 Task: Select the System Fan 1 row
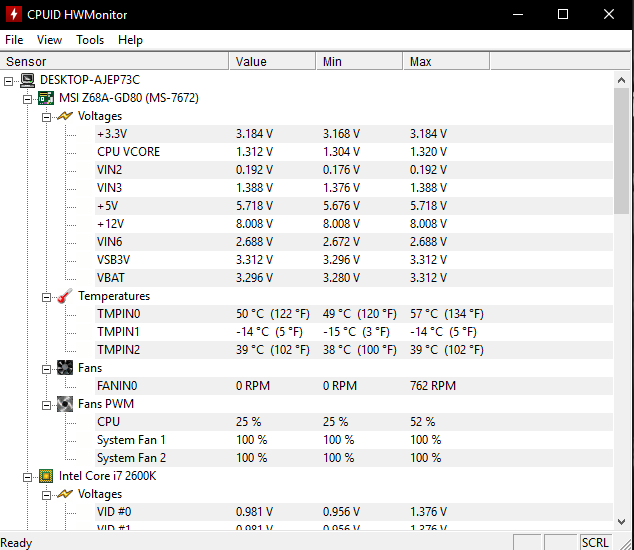tap(354, 440)
